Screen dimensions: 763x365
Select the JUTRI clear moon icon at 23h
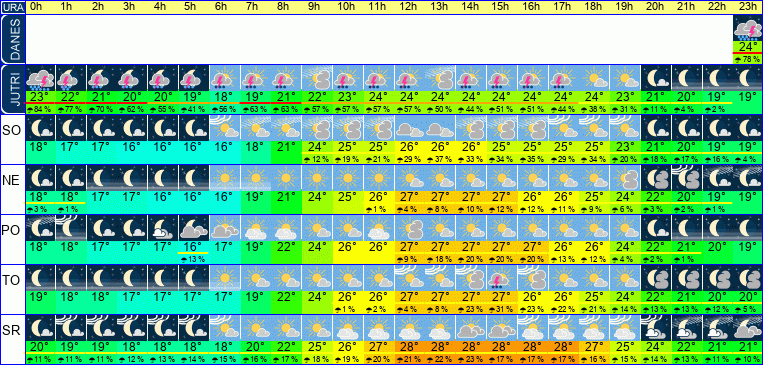[x=748, y=78]
